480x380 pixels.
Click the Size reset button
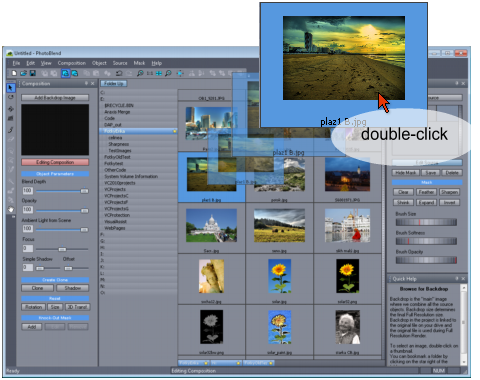tap(55, 307)
